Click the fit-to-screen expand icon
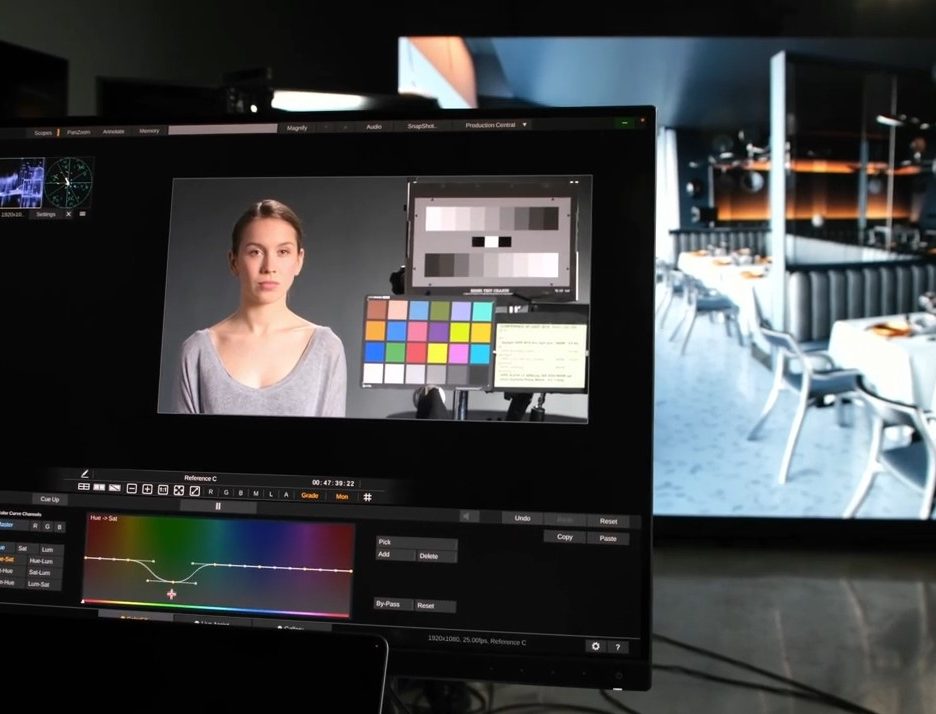The height and width of the screenshot is (714, 936). (179, 490)
